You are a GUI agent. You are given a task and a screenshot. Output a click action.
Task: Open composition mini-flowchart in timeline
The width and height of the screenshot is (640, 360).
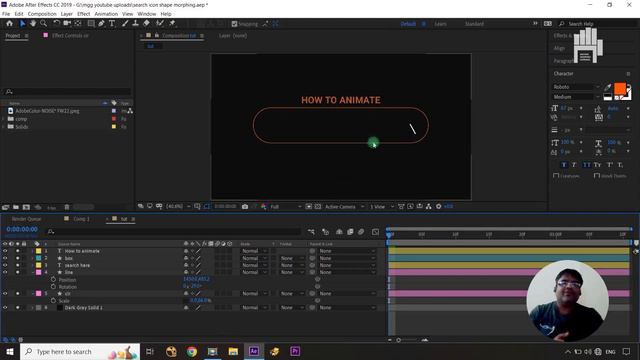point(311,232)
